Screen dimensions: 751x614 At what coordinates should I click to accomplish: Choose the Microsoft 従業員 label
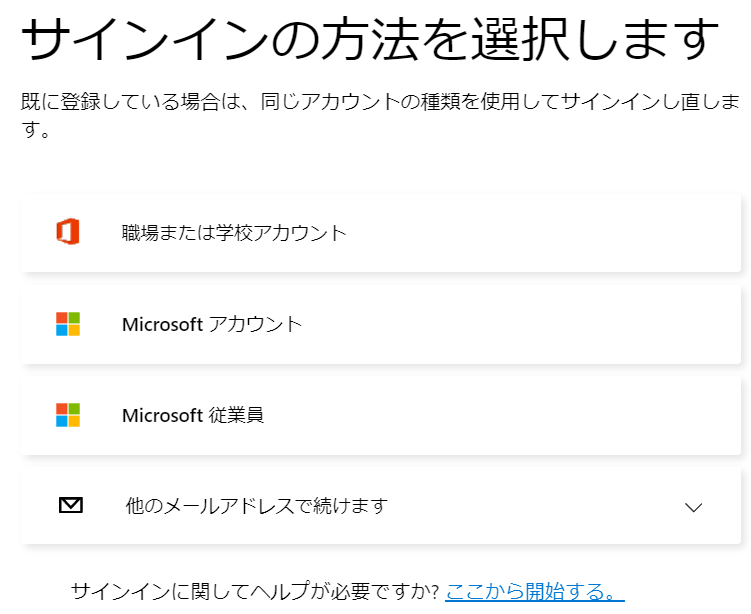[x=193, y=415]
